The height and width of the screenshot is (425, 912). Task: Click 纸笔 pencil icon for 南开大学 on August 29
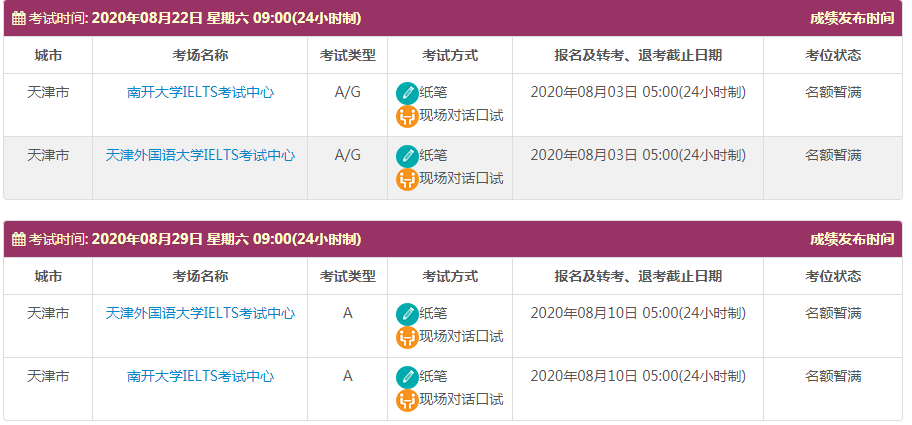[x=407, y=377]
